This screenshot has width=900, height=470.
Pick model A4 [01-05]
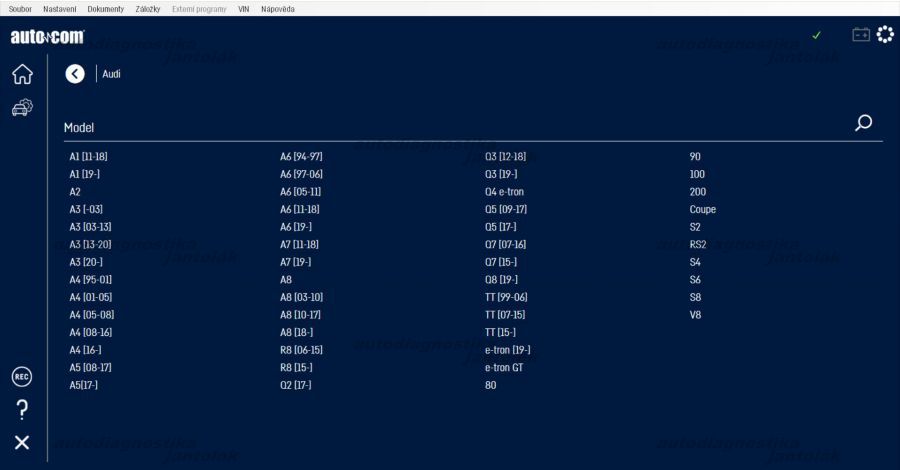pos(91,297)
